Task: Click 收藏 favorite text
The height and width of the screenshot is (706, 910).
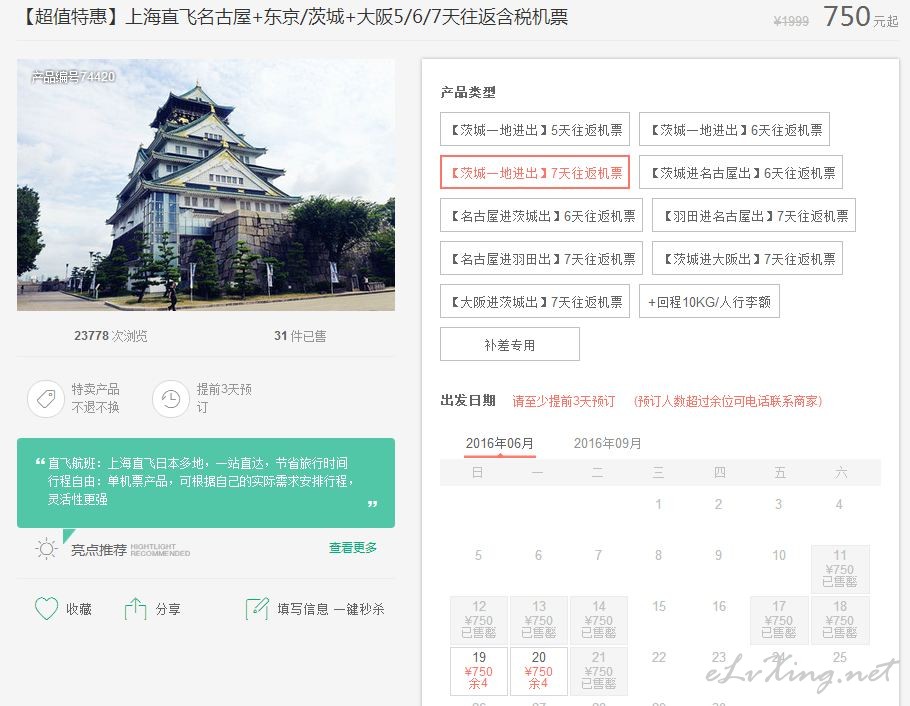Action: (x=79, y=609)
